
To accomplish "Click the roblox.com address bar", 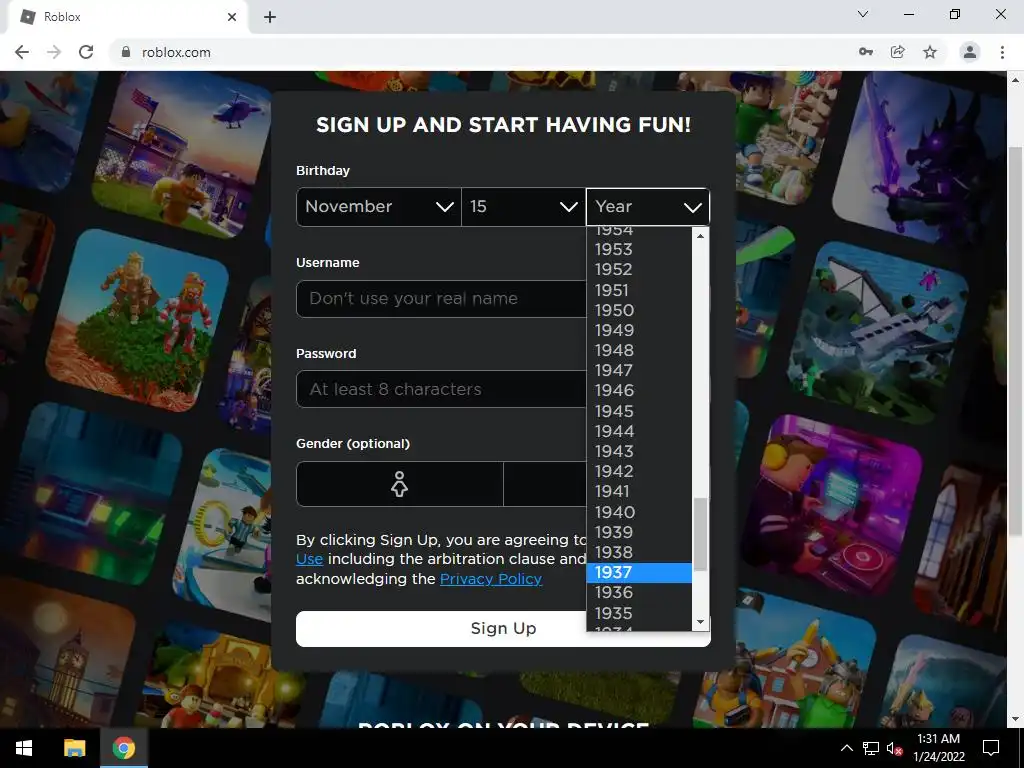I will [x=483, y=52].
